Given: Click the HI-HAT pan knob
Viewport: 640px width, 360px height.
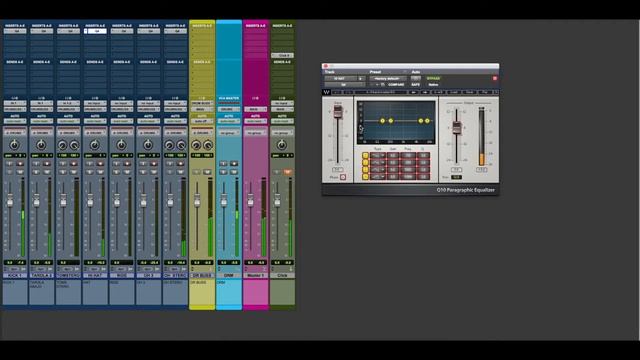Looking at the screenshot, I should 95,144.
